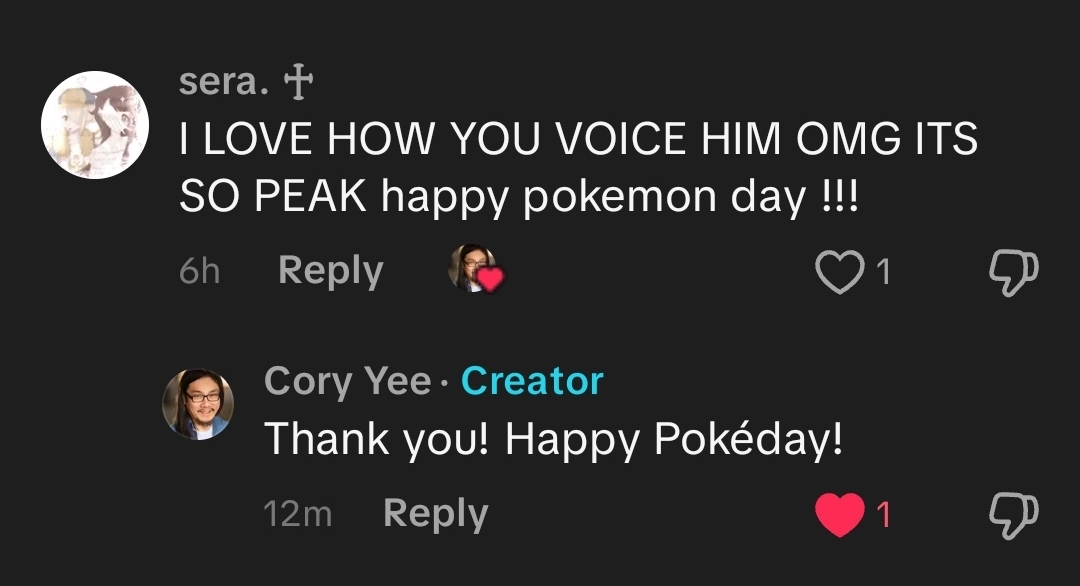Unlike Cory Yee's reply via red heart
Viewport: 1080px width, 586px height.
[839, 514]
